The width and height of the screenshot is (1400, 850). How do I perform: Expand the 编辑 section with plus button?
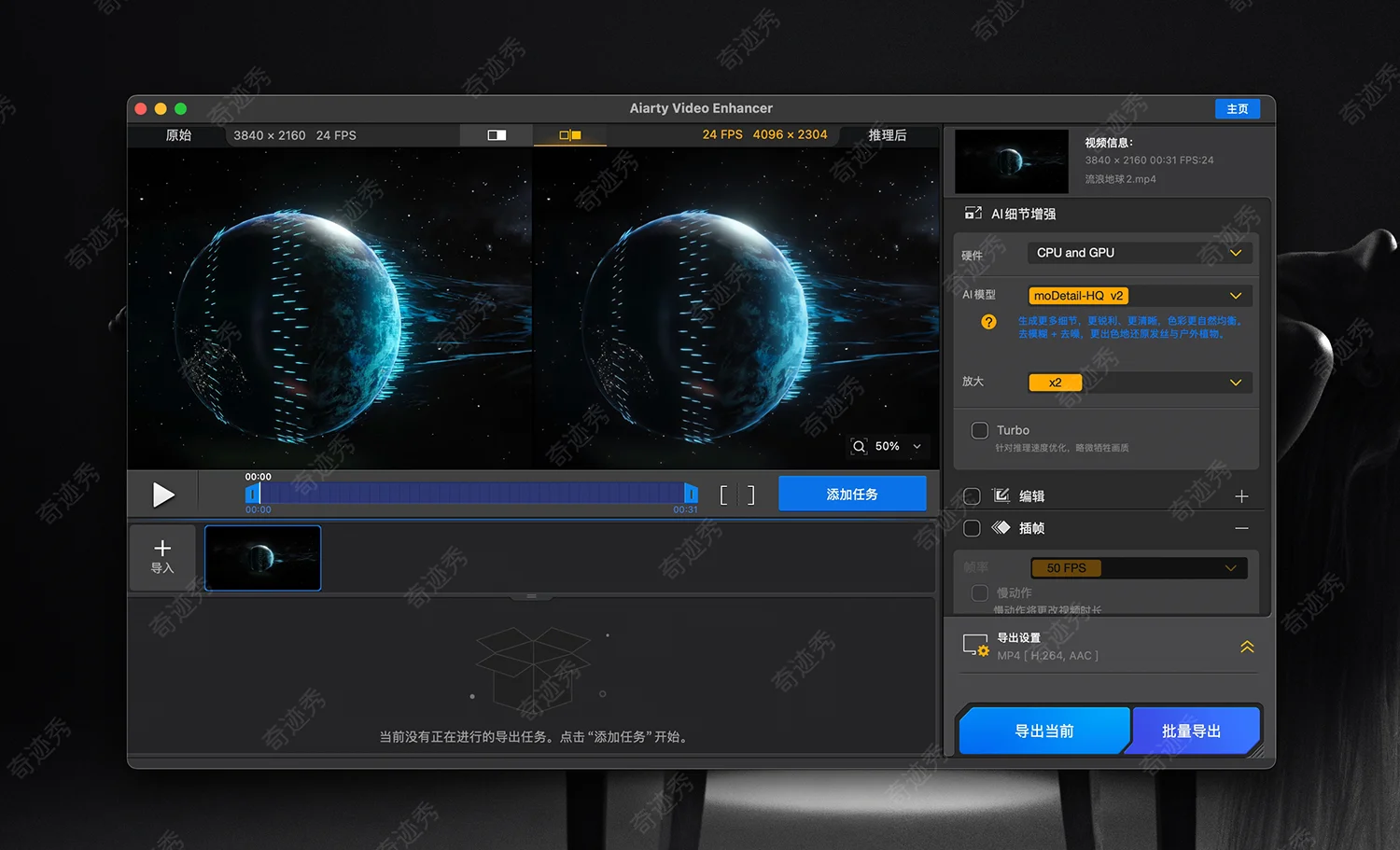tap(1241, 495)
